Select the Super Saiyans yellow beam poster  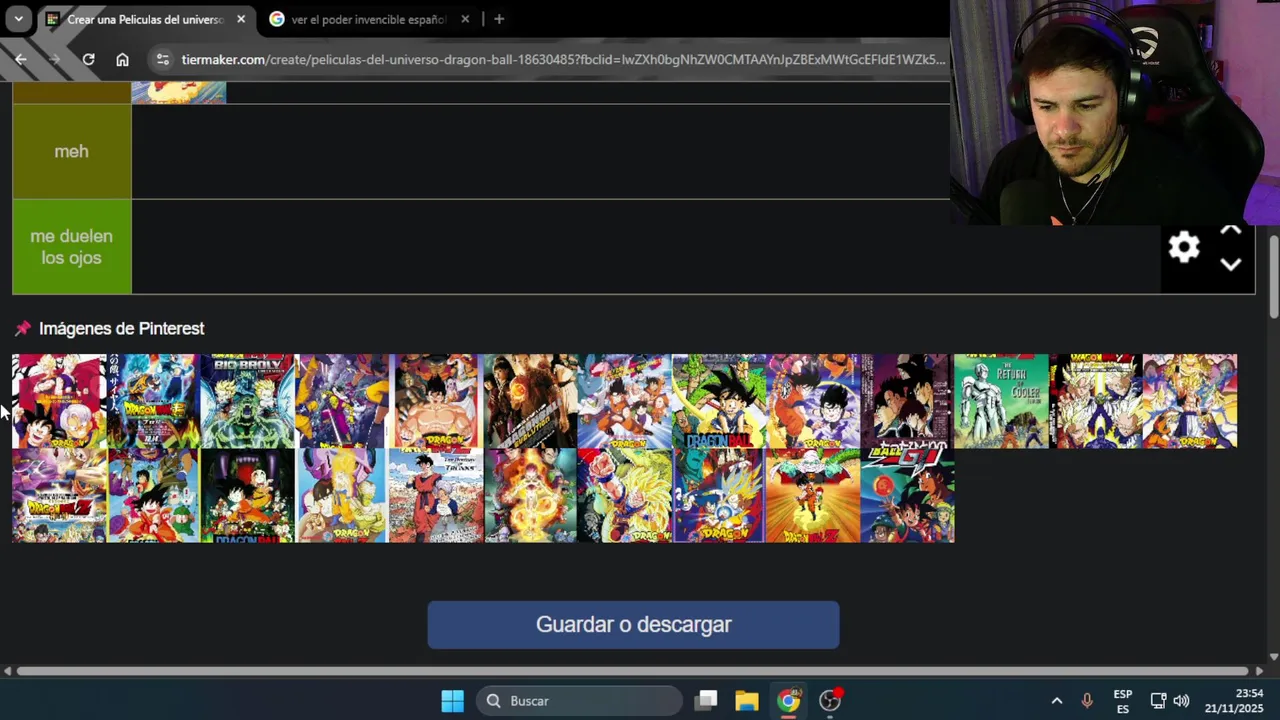click(1096, 400)
